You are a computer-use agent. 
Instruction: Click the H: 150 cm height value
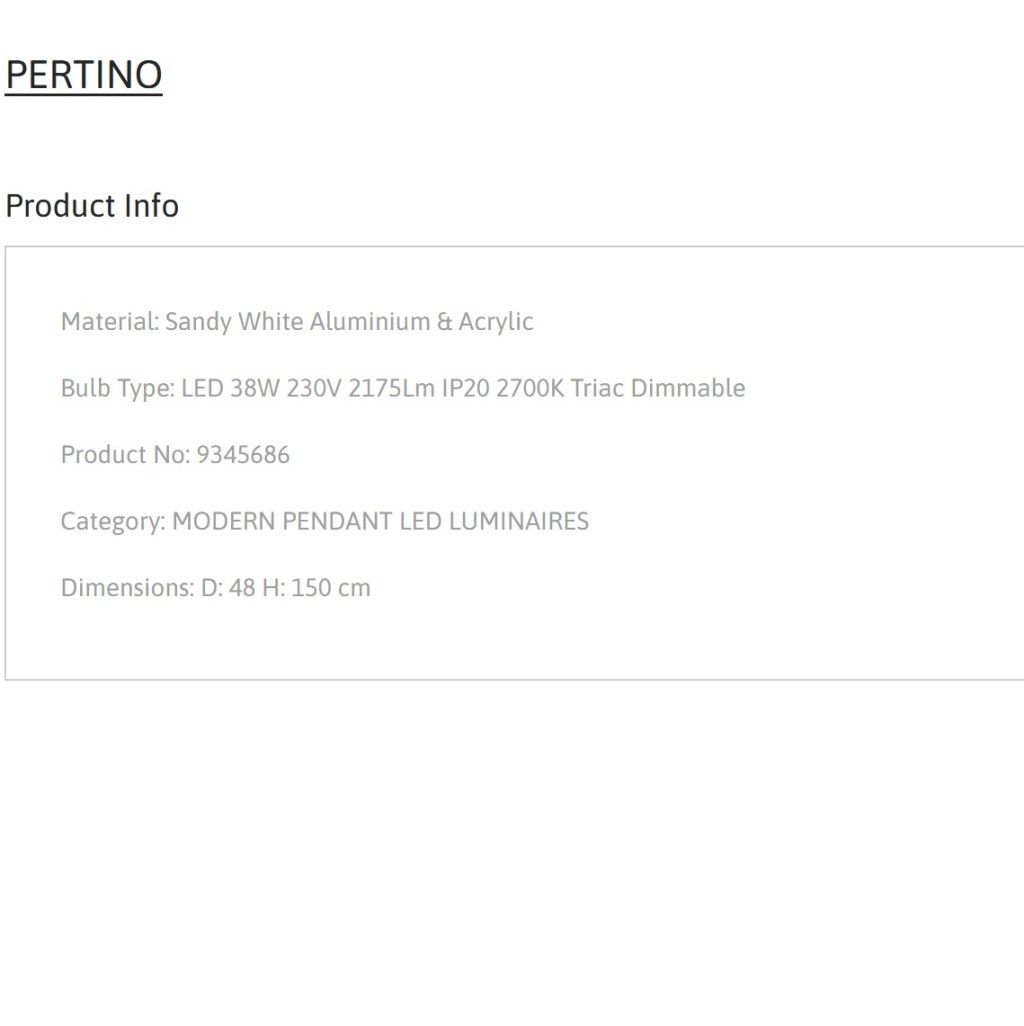click(316, 588)
